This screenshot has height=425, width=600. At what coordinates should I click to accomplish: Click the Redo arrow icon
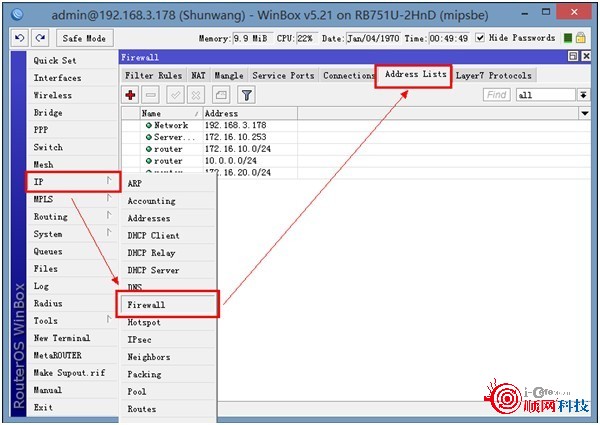(40, 38)
